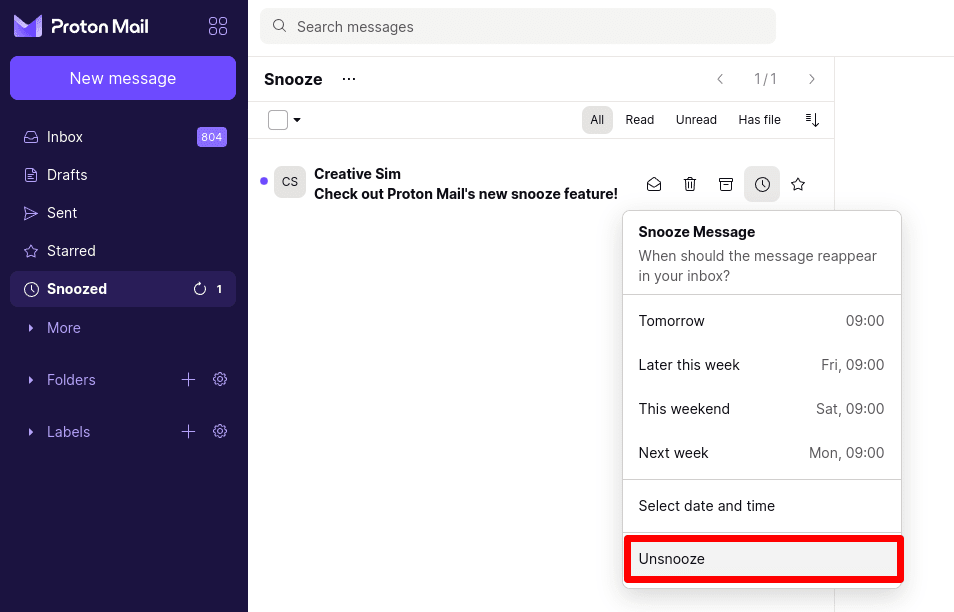The height and width of the screenshot is (612, 954).
Task: Click Unsnooze in the snooze menu
Action: [764, 558]
